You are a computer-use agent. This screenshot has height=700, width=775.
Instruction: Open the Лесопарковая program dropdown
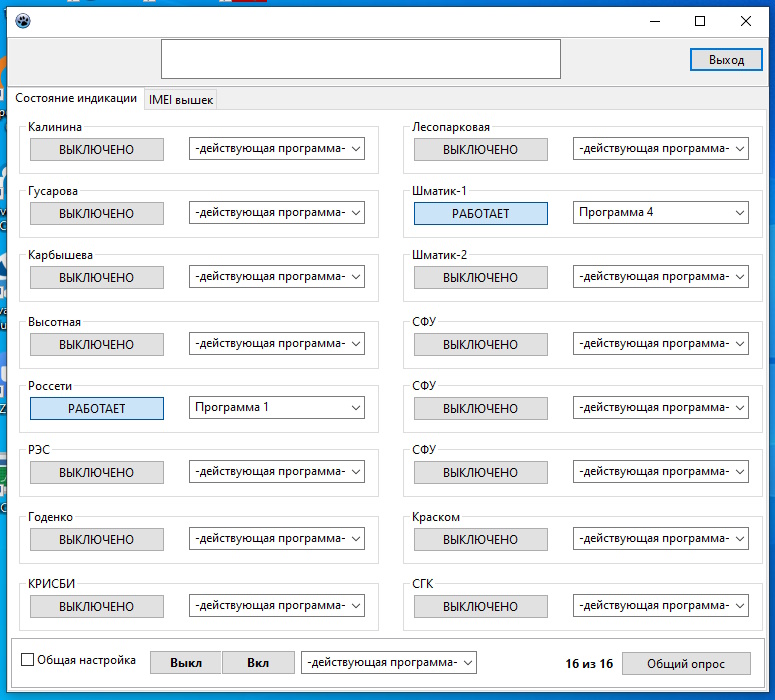pos(661,148)
